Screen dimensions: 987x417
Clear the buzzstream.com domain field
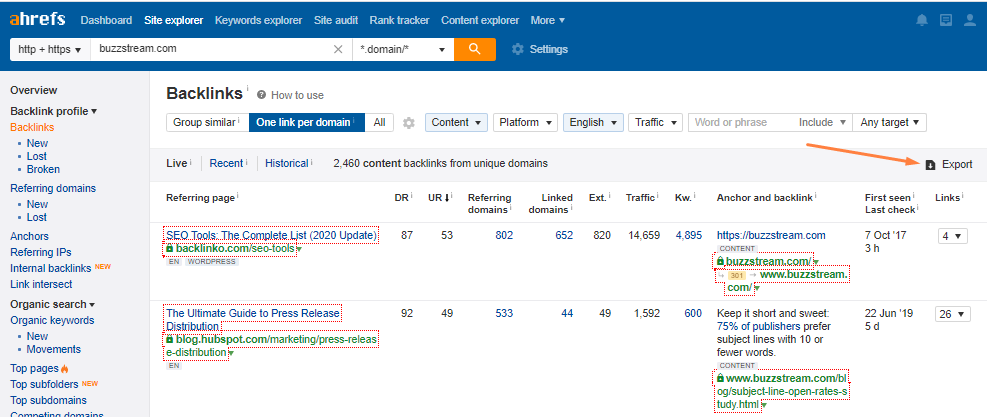tap(338, 49)
